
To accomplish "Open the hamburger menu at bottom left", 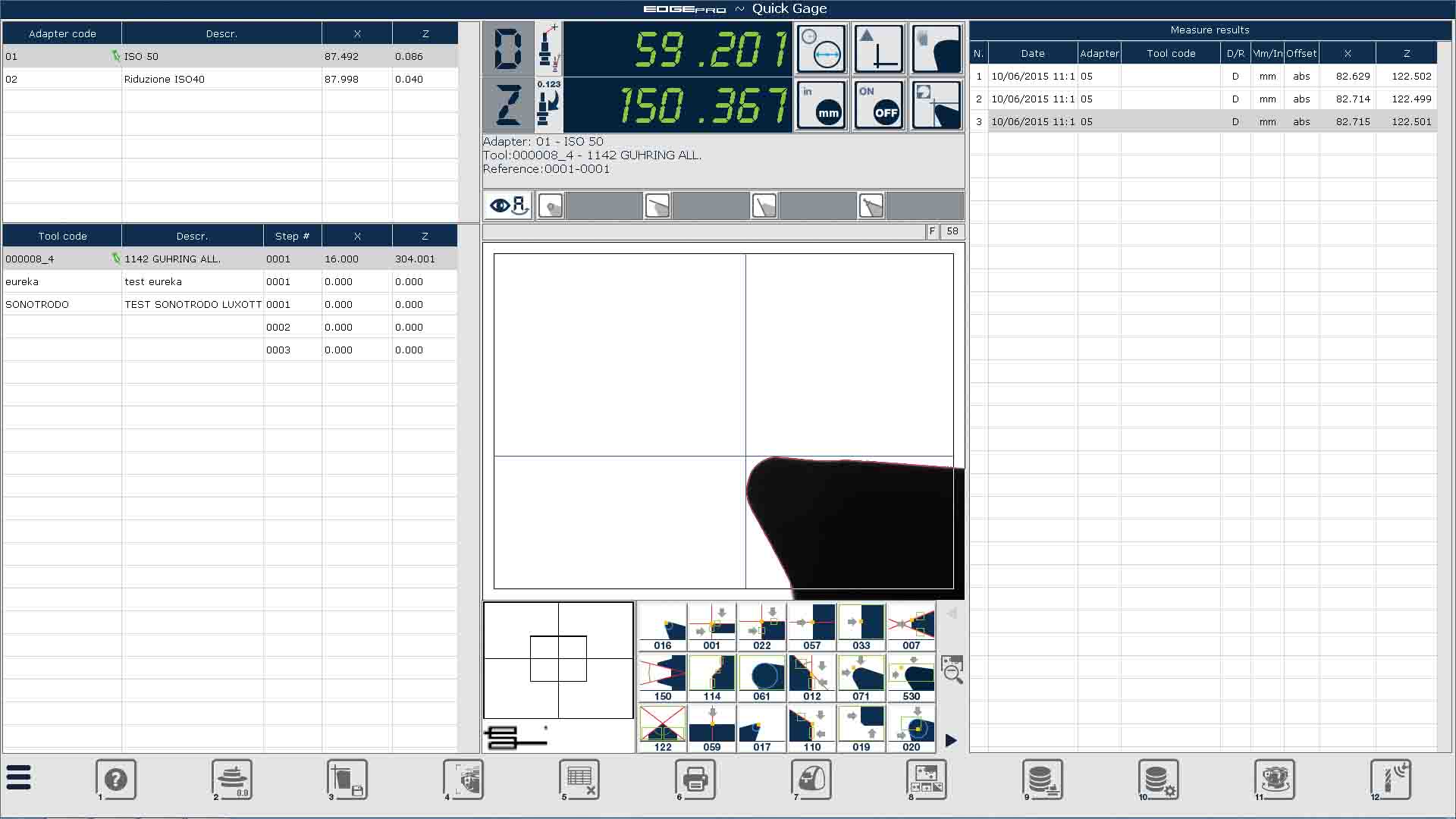I will click(x=19, y=778).
